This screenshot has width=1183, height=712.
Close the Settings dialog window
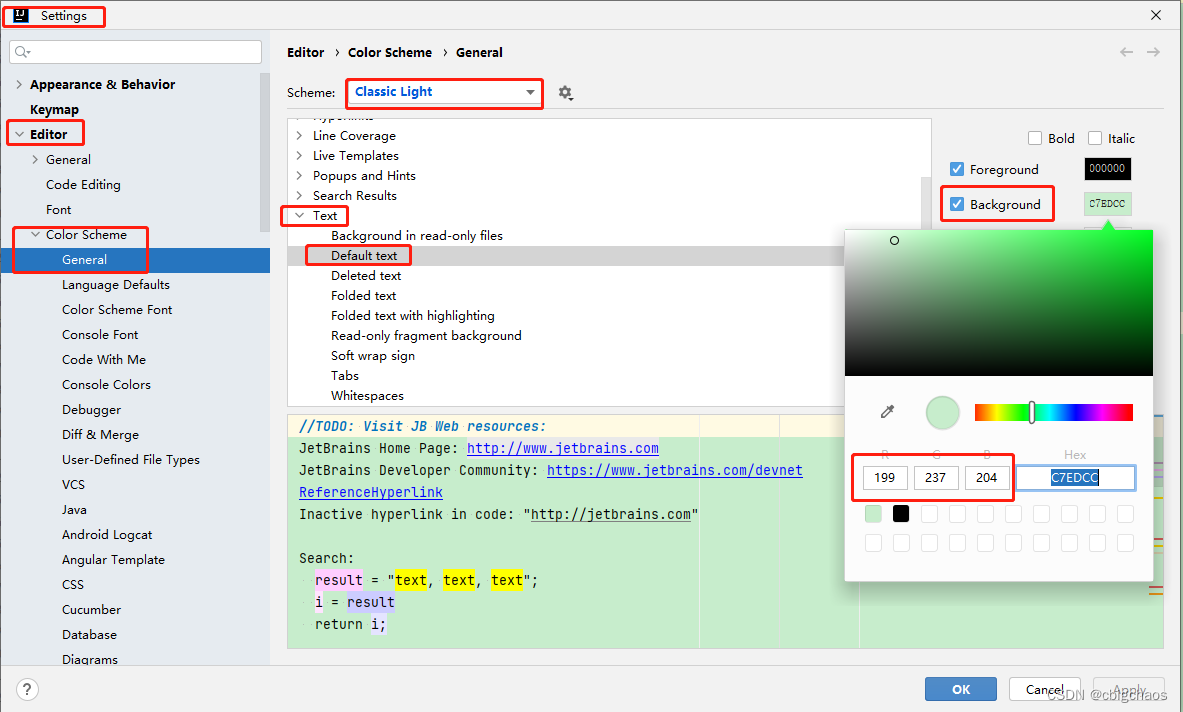click(x=1155, y=15)
